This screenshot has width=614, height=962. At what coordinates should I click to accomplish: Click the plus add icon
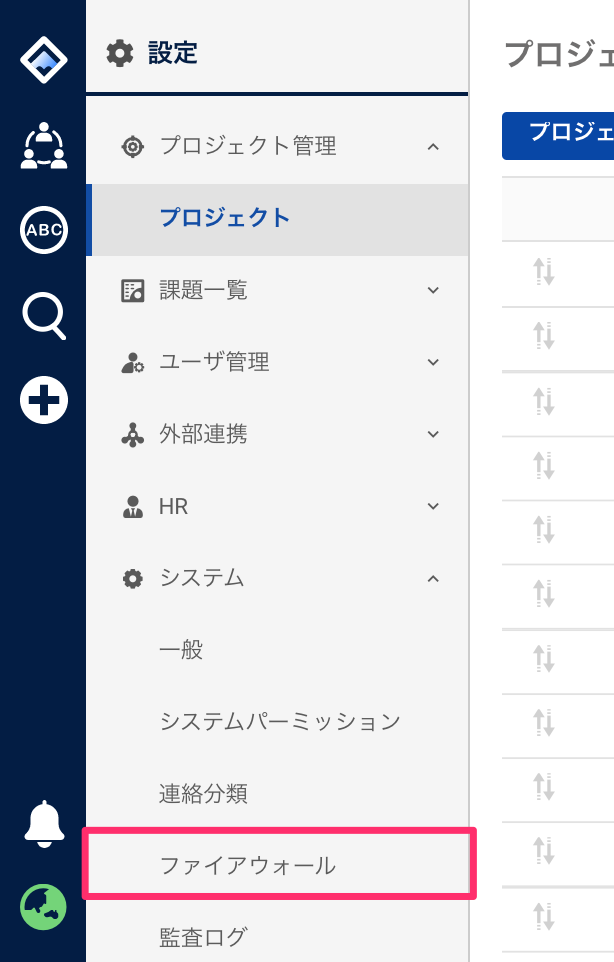[44, 400]
